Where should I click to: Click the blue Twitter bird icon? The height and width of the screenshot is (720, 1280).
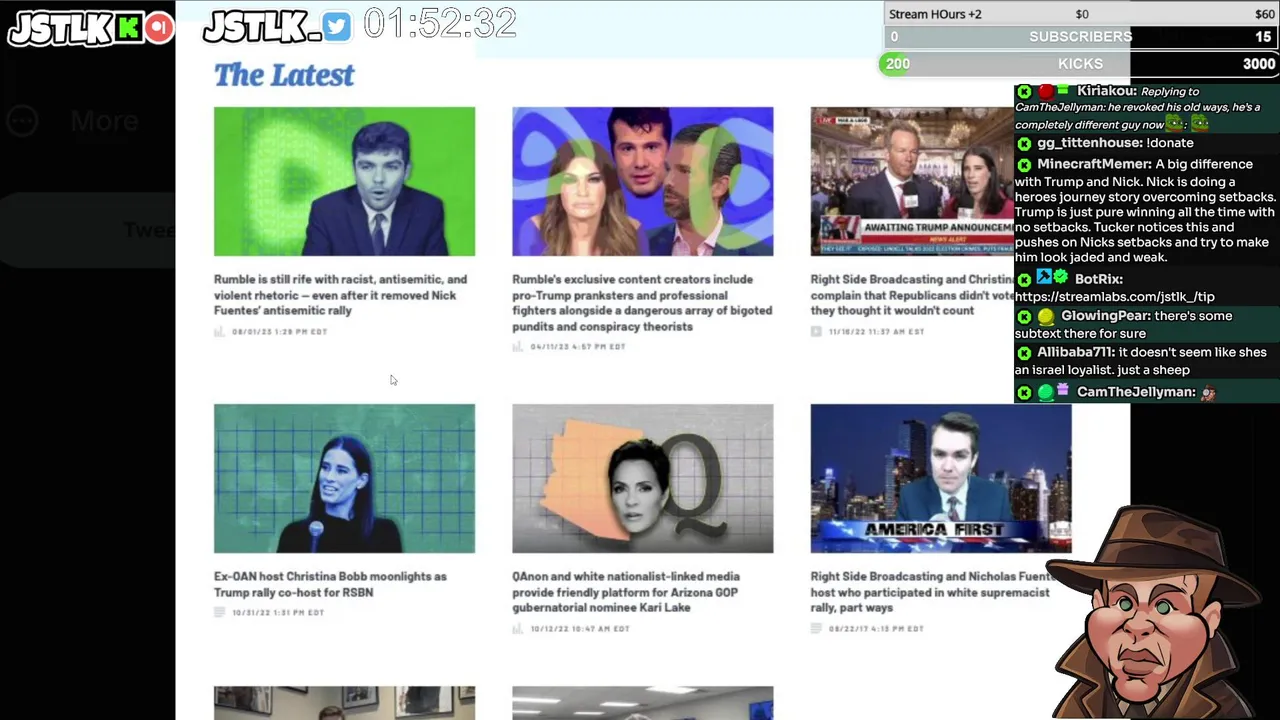click(337, 28)
